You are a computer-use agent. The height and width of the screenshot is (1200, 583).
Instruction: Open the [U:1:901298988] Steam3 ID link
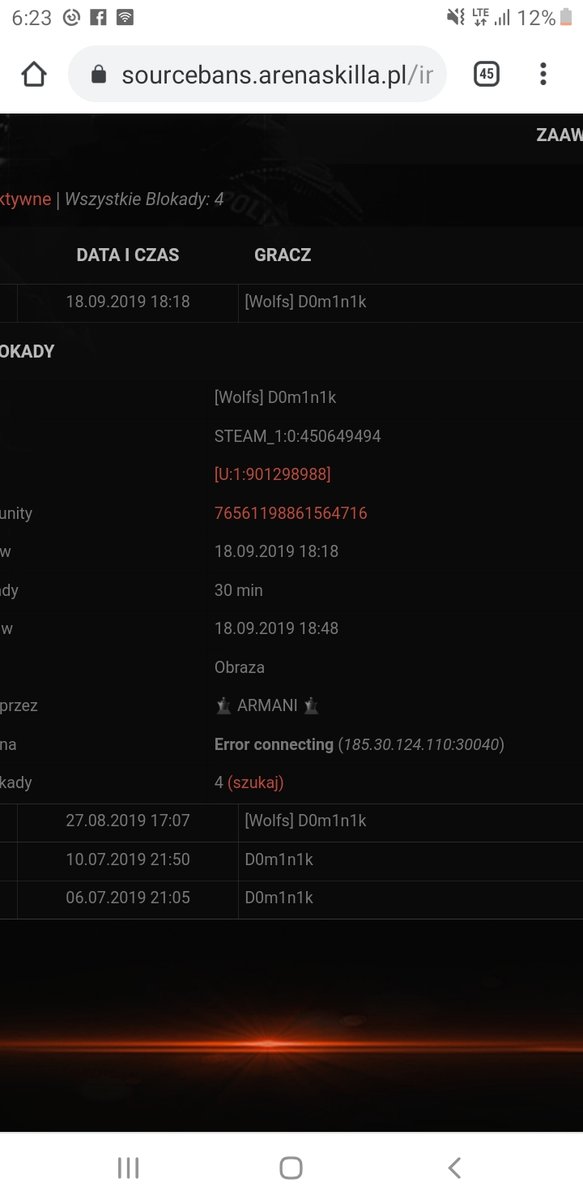click(272, 474)
